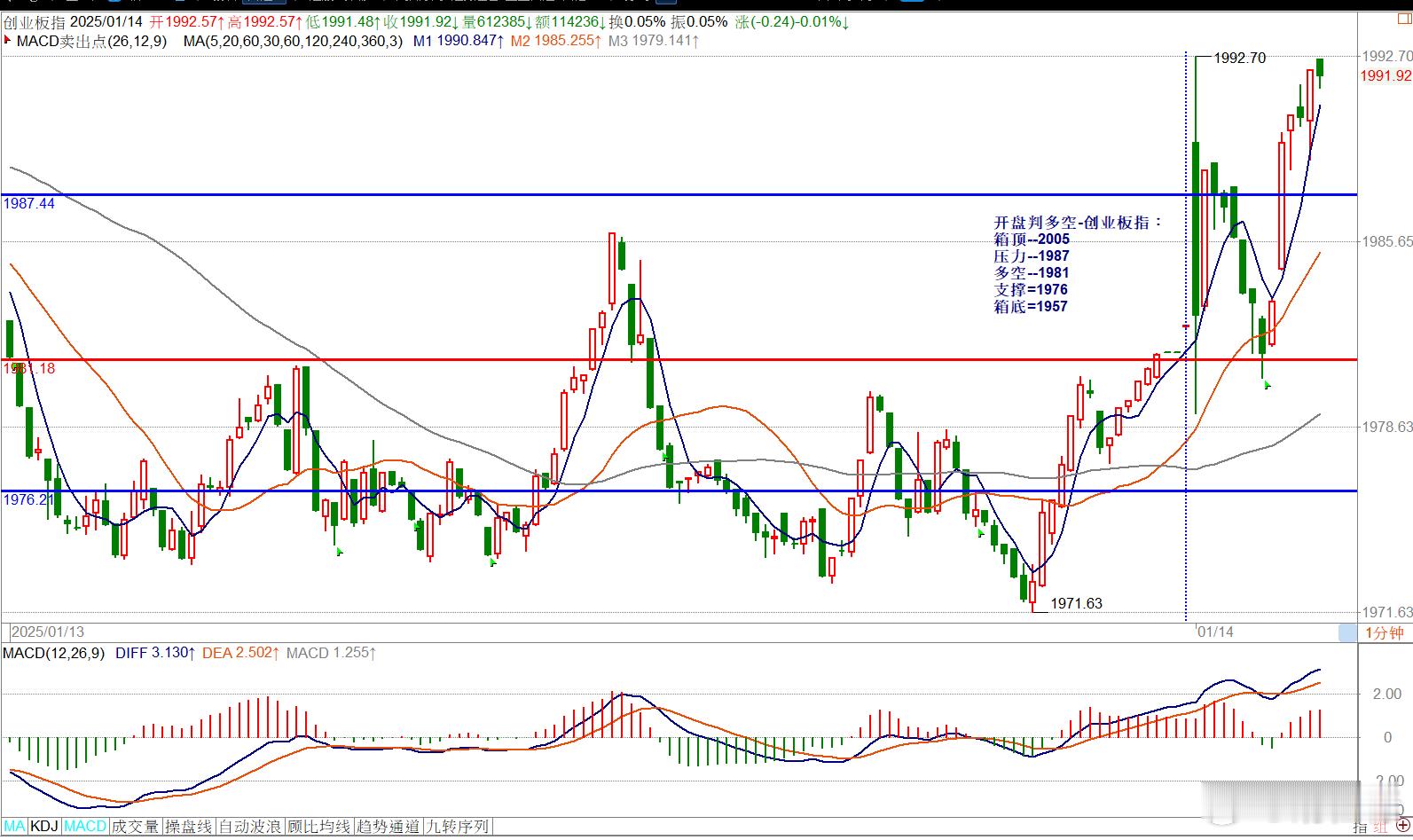Open the 1分钟 period selector
Image resolution: width=1413 pixels, height=840 pixels.
pos(1385,632)
